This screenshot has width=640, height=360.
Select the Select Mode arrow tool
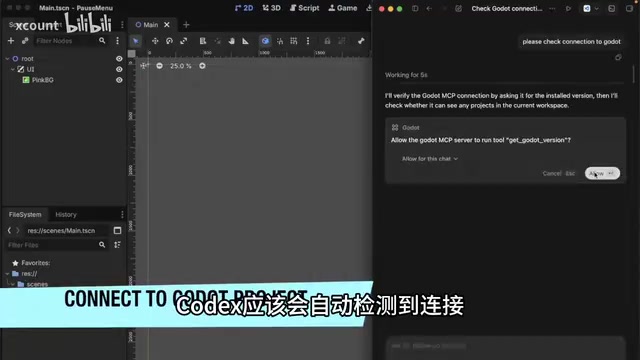coord(136,41)
